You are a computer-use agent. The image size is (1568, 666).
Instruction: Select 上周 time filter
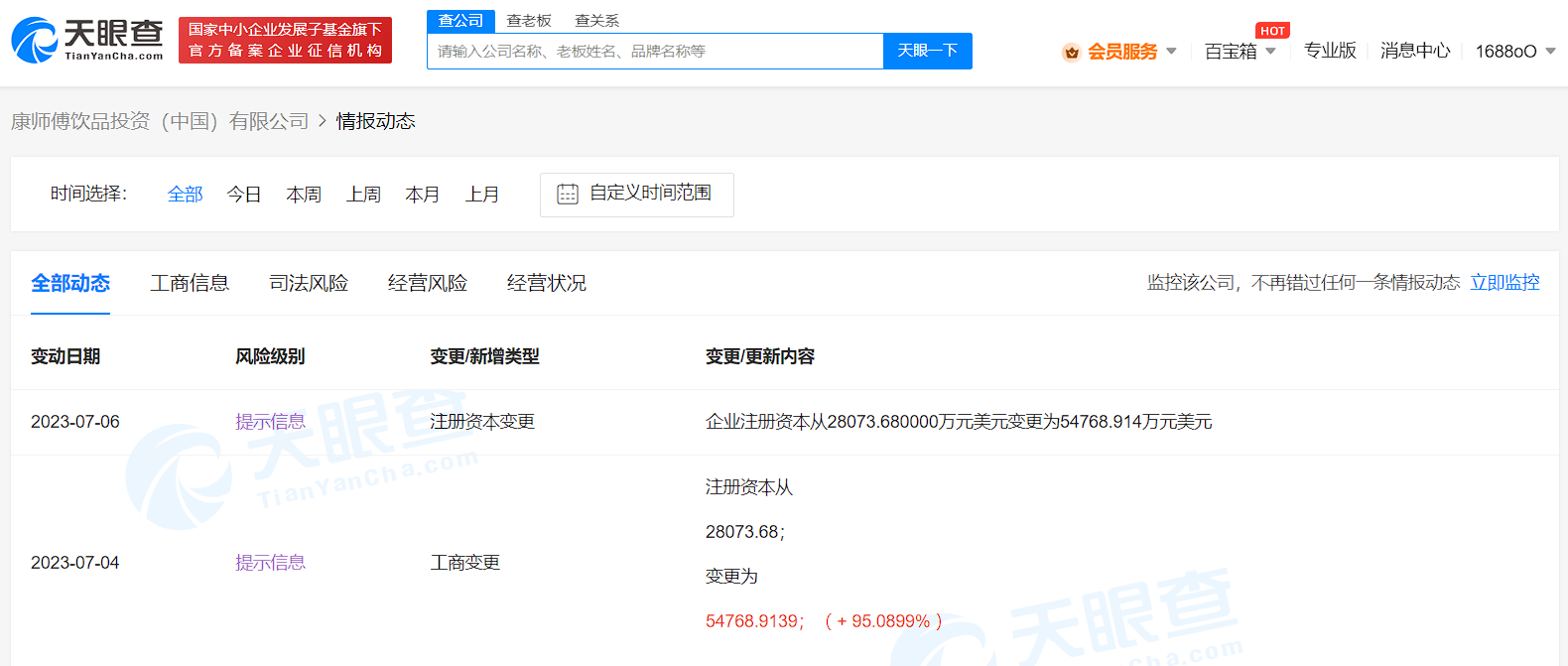363,195
